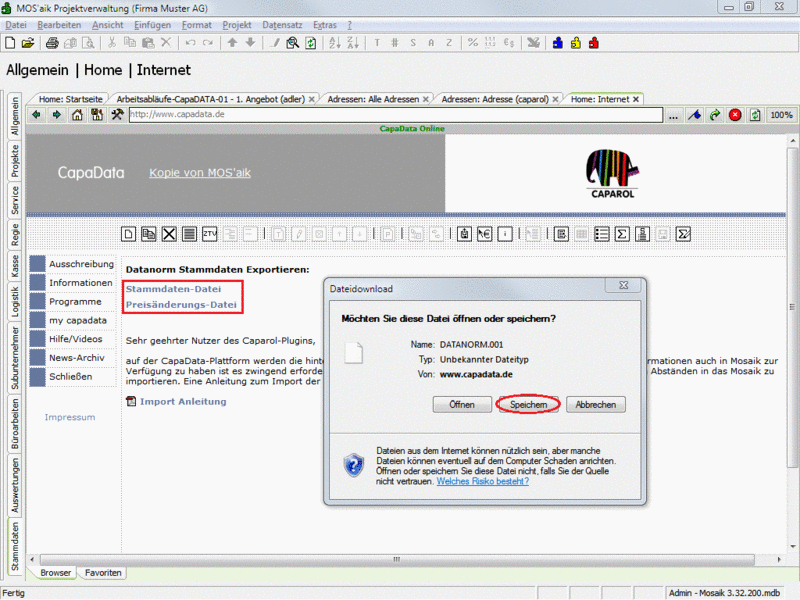The height and width of the screenshot is (600, 800).
Task: Move record up with the up arrow
Action: [x=232, y=43]
